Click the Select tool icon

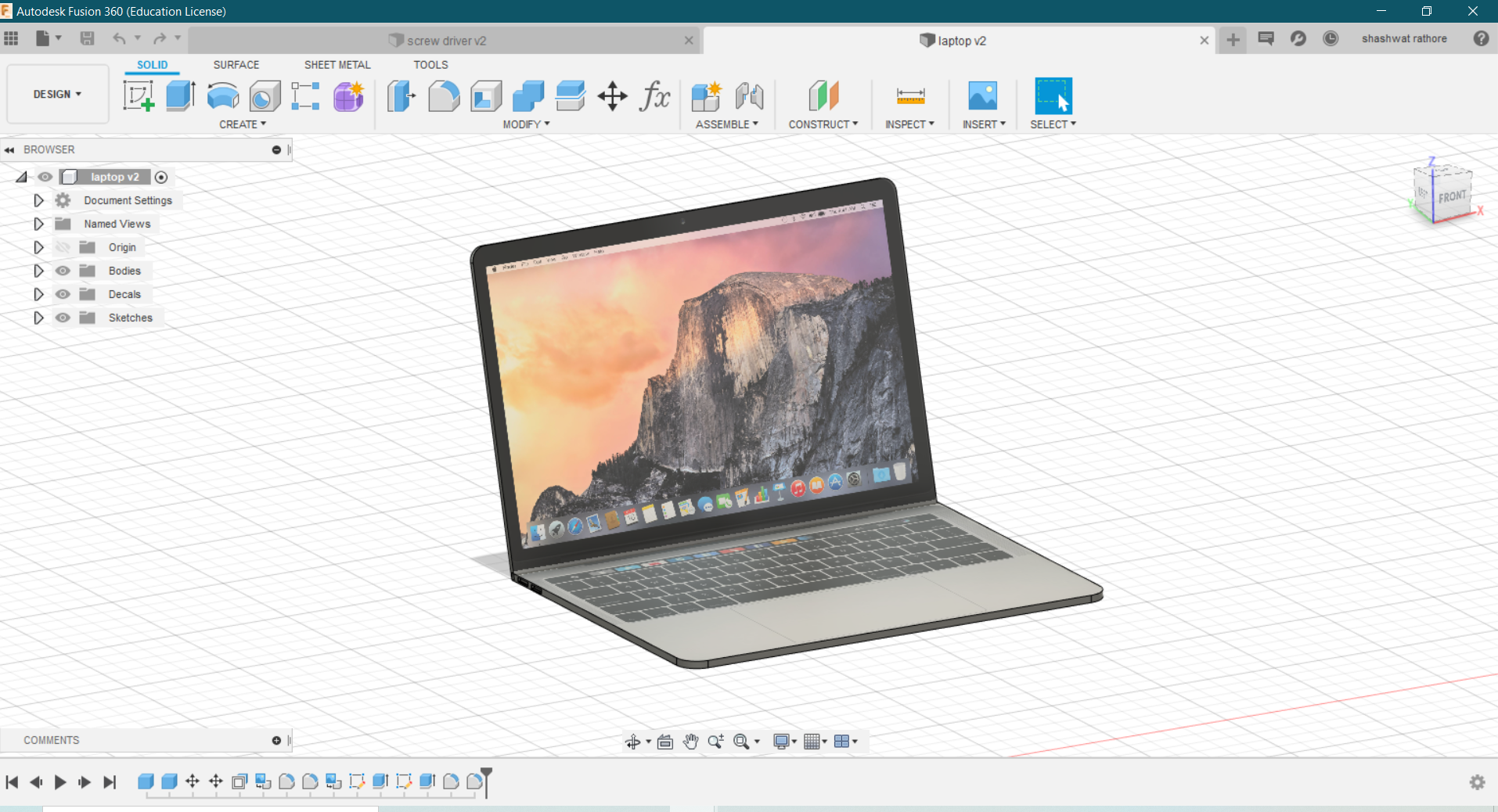pos(1053,96)
